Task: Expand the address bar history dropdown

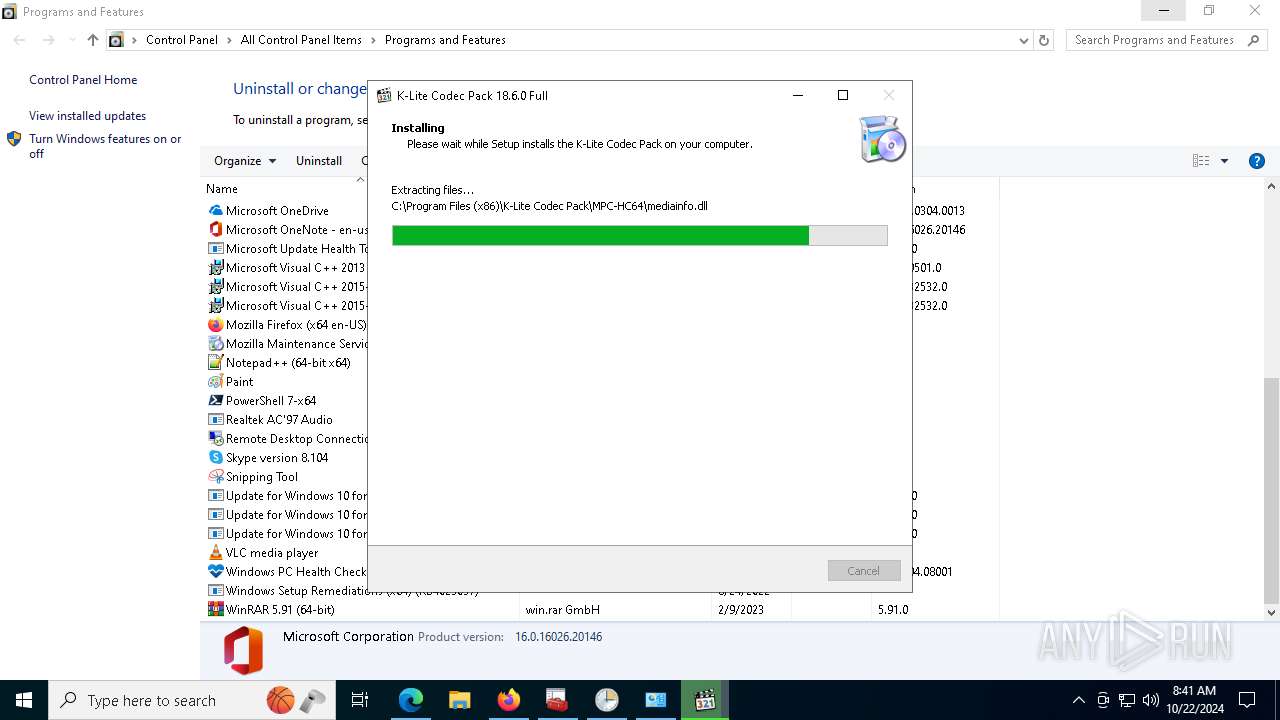Action: point(1023,40)
